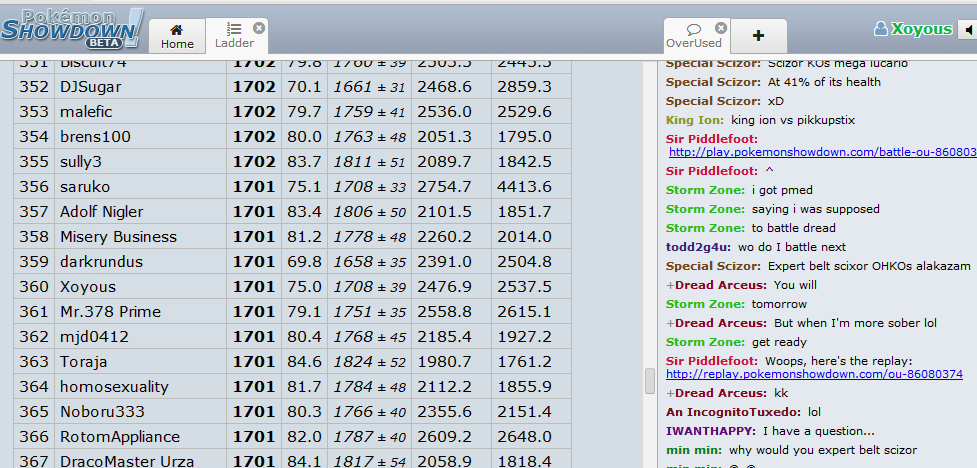
Task: Select ladder player Mr.378 Prime
Action: [x=110, y=312]
